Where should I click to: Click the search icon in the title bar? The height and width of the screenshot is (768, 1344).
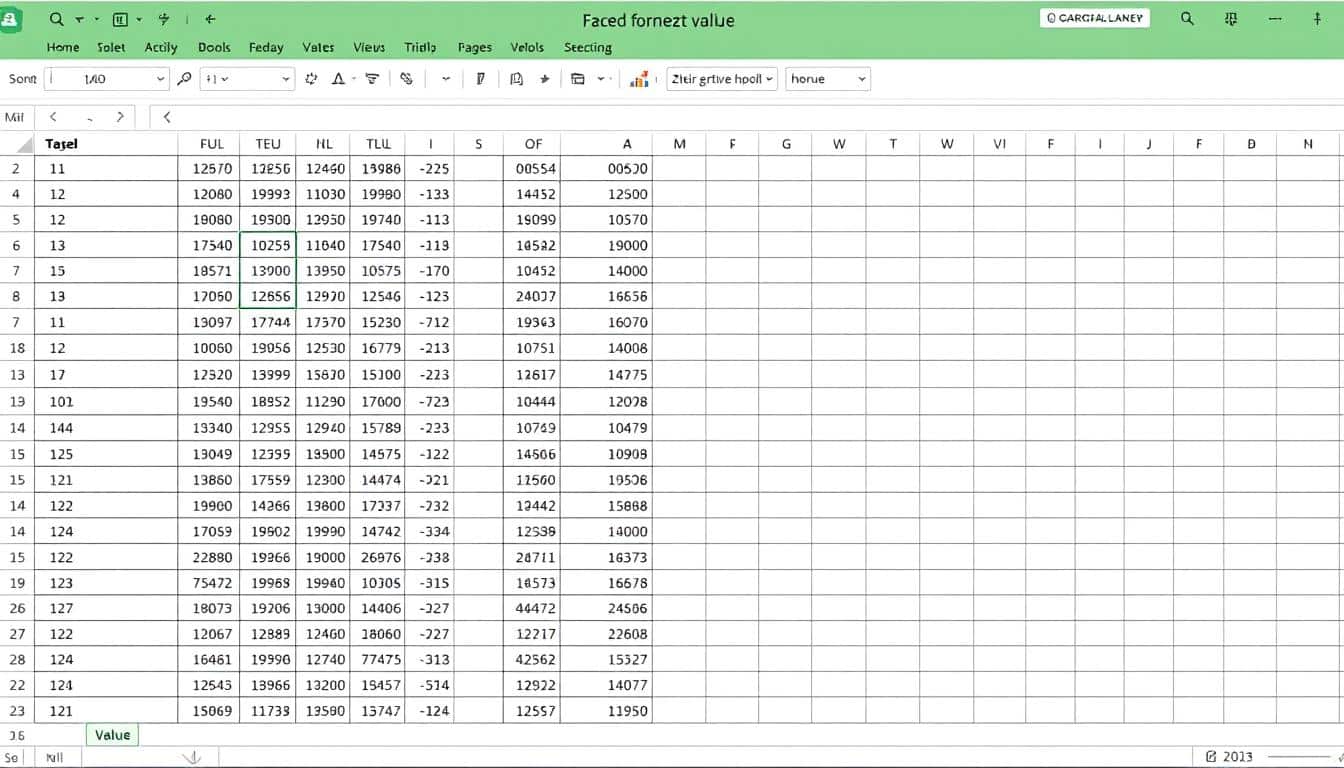point(1187,19)
